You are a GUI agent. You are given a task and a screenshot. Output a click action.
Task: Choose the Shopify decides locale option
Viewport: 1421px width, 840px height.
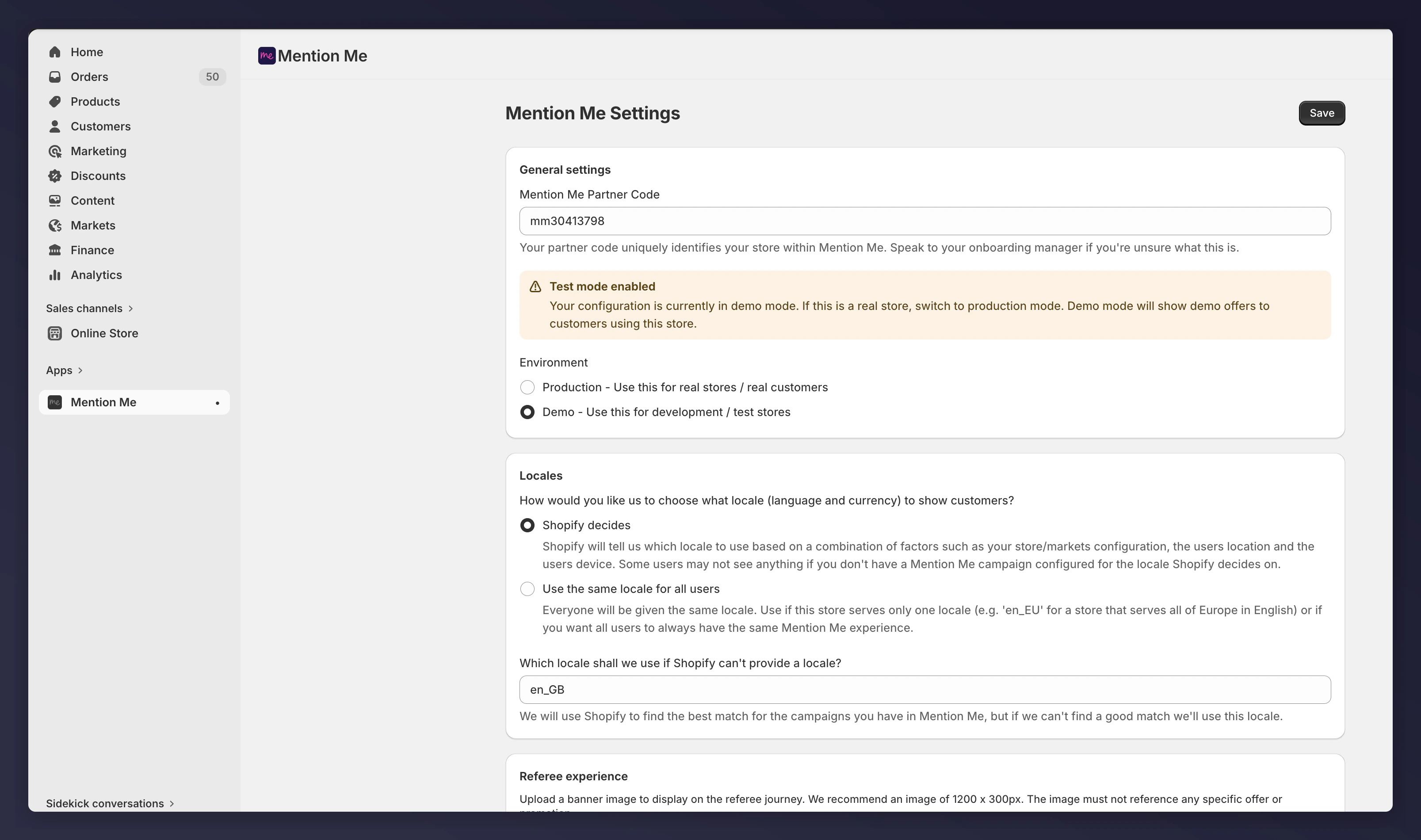pyautogui.click(x=527, y=525)
